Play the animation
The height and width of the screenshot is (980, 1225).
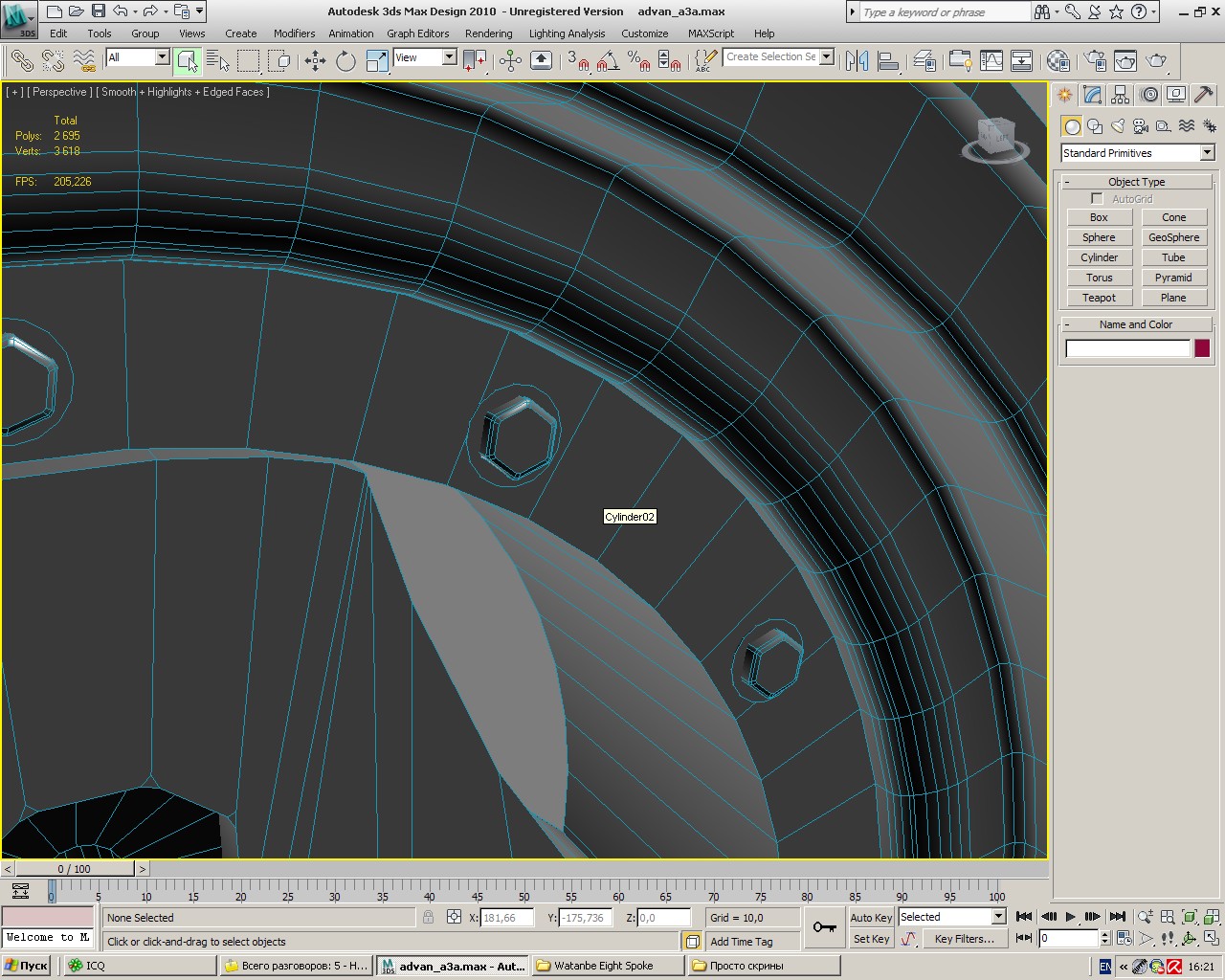pos(1070,917)
